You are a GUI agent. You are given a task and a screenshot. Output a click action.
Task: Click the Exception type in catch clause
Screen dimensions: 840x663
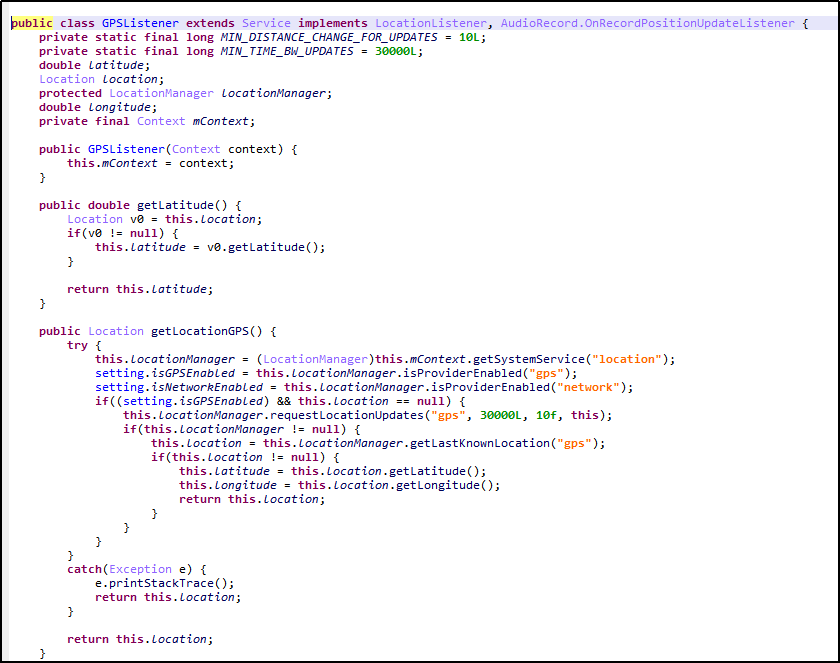coord(140,569)
